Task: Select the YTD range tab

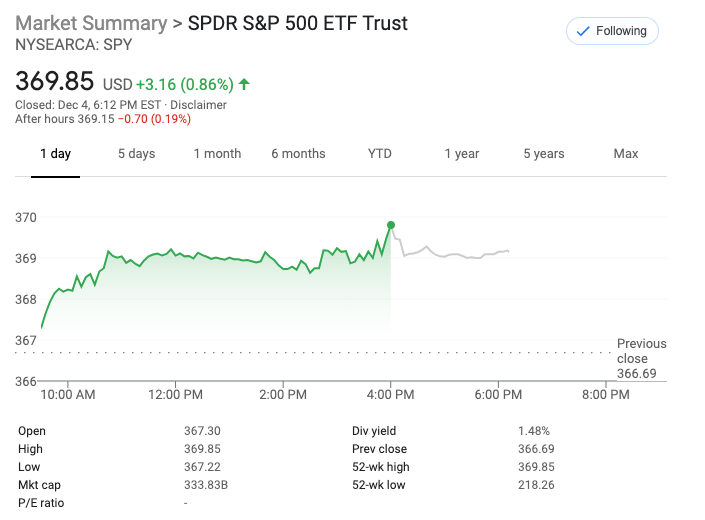Action: [380, 154]
